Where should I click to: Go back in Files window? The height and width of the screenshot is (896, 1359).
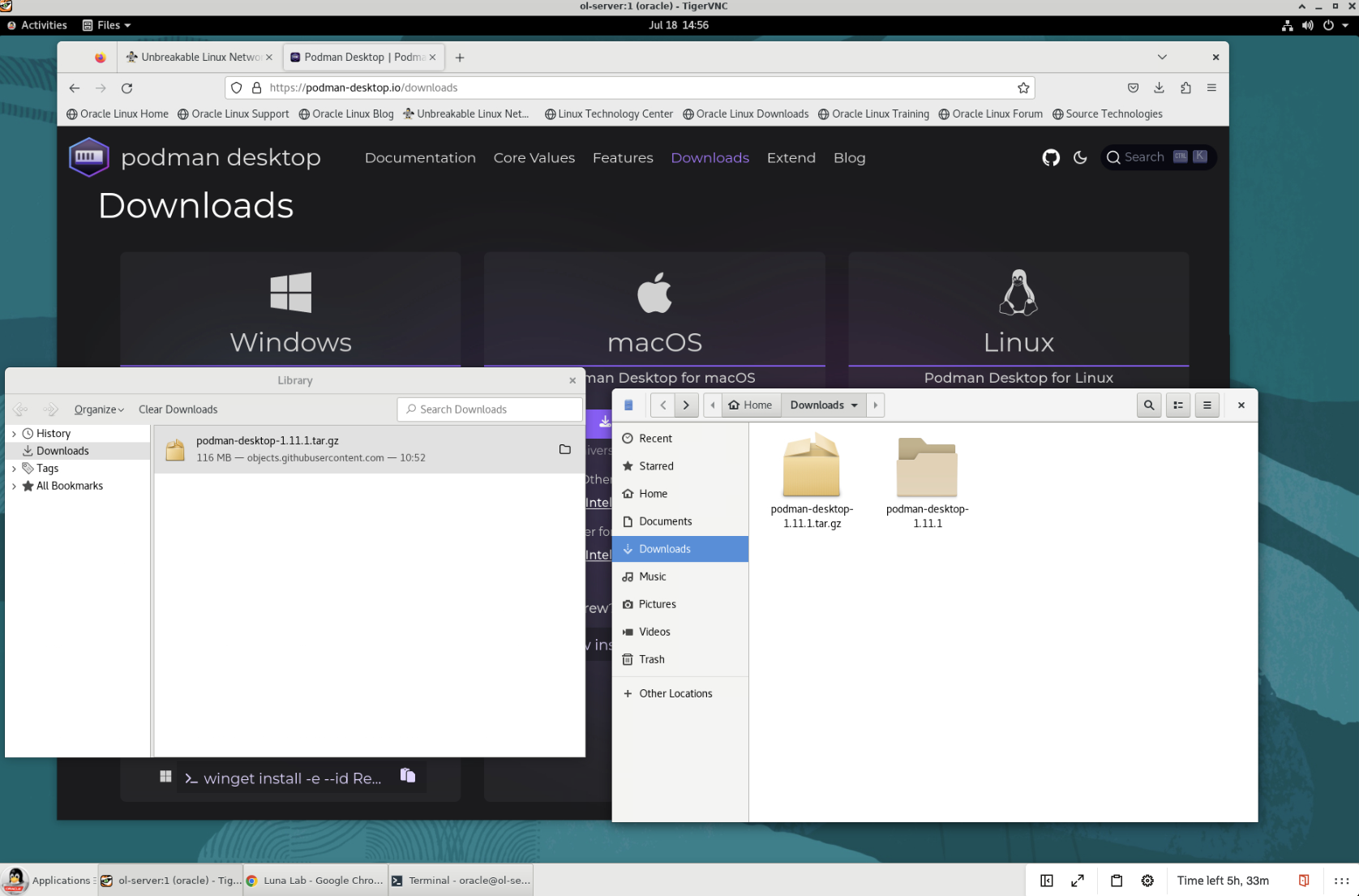(x=662, y=405)
